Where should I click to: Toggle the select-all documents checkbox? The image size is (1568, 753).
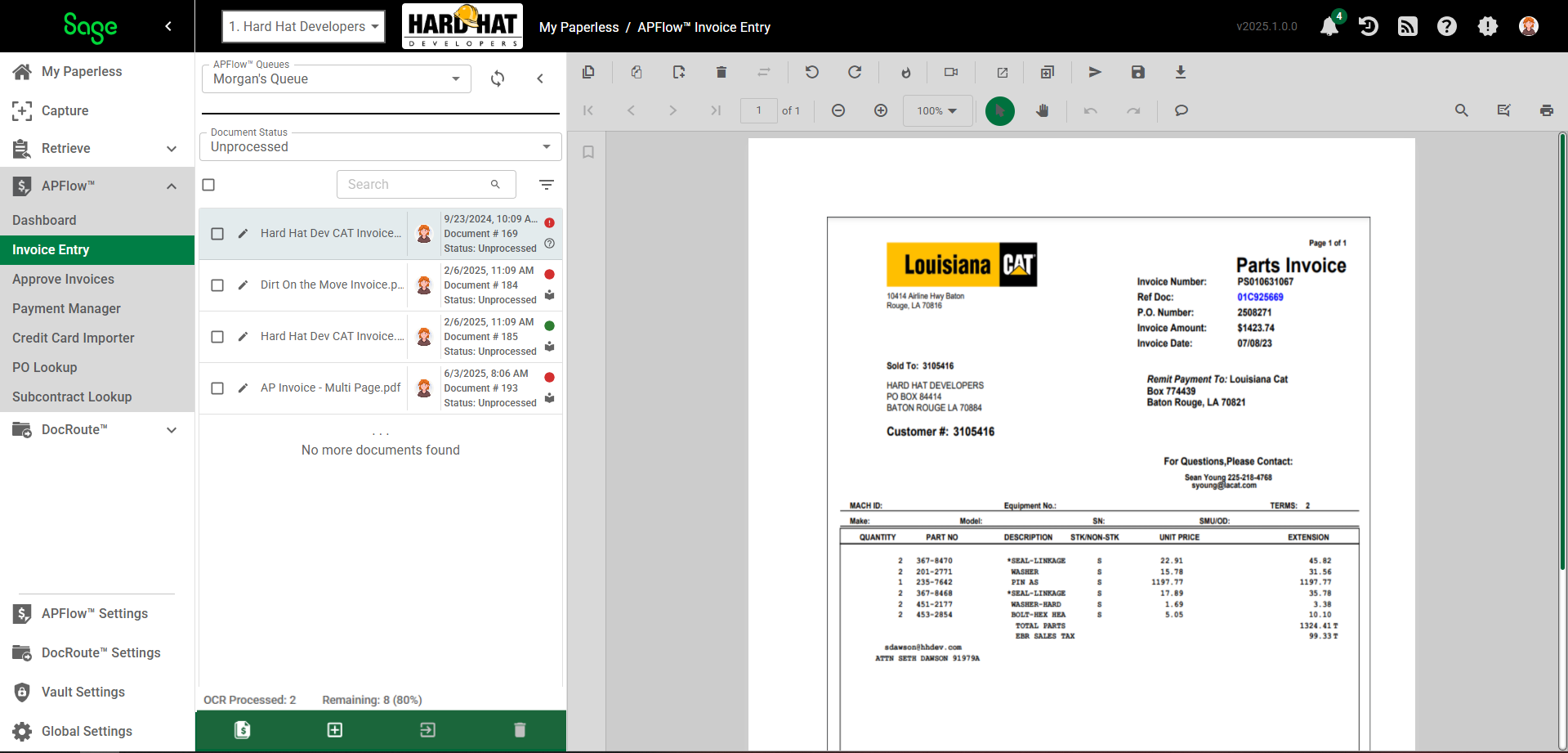coord(208,185)
